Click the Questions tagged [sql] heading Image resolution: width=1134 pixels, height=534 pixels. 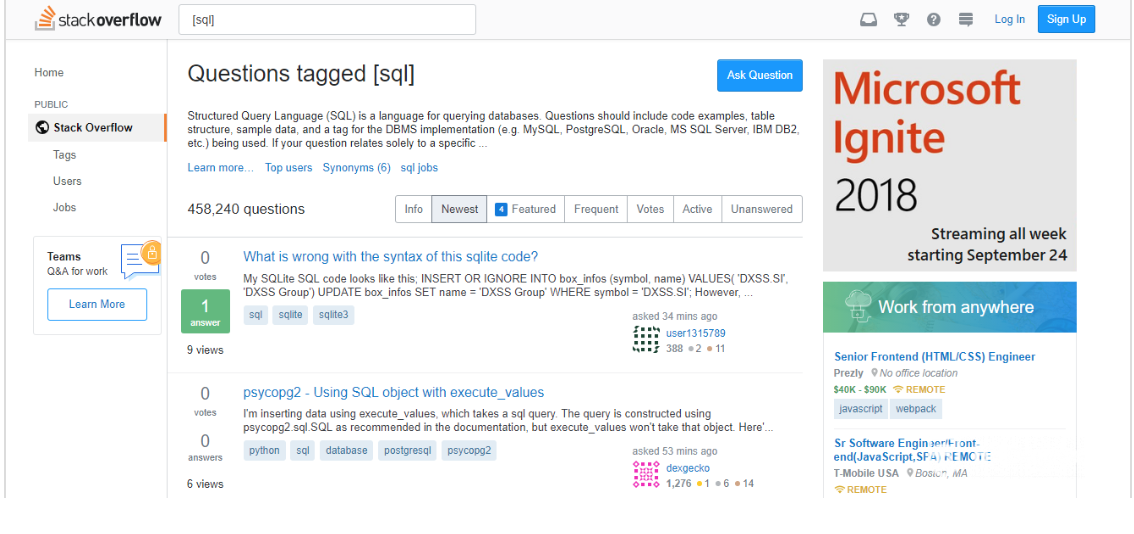pos(302,75)
